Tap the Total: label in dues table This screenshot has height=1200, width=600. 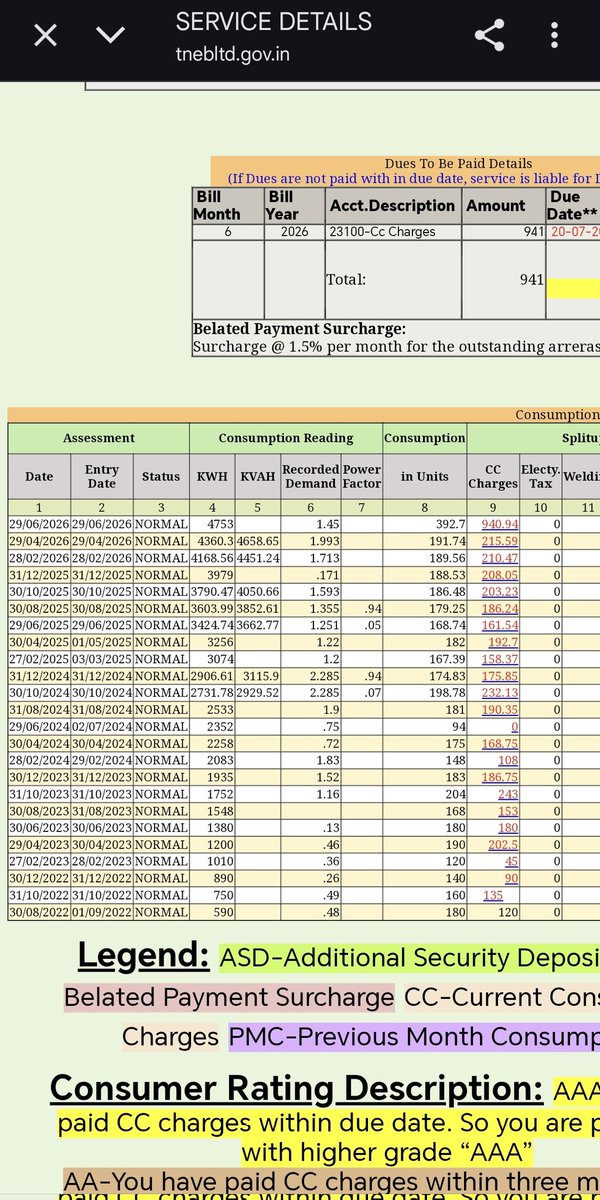point(346,280)
